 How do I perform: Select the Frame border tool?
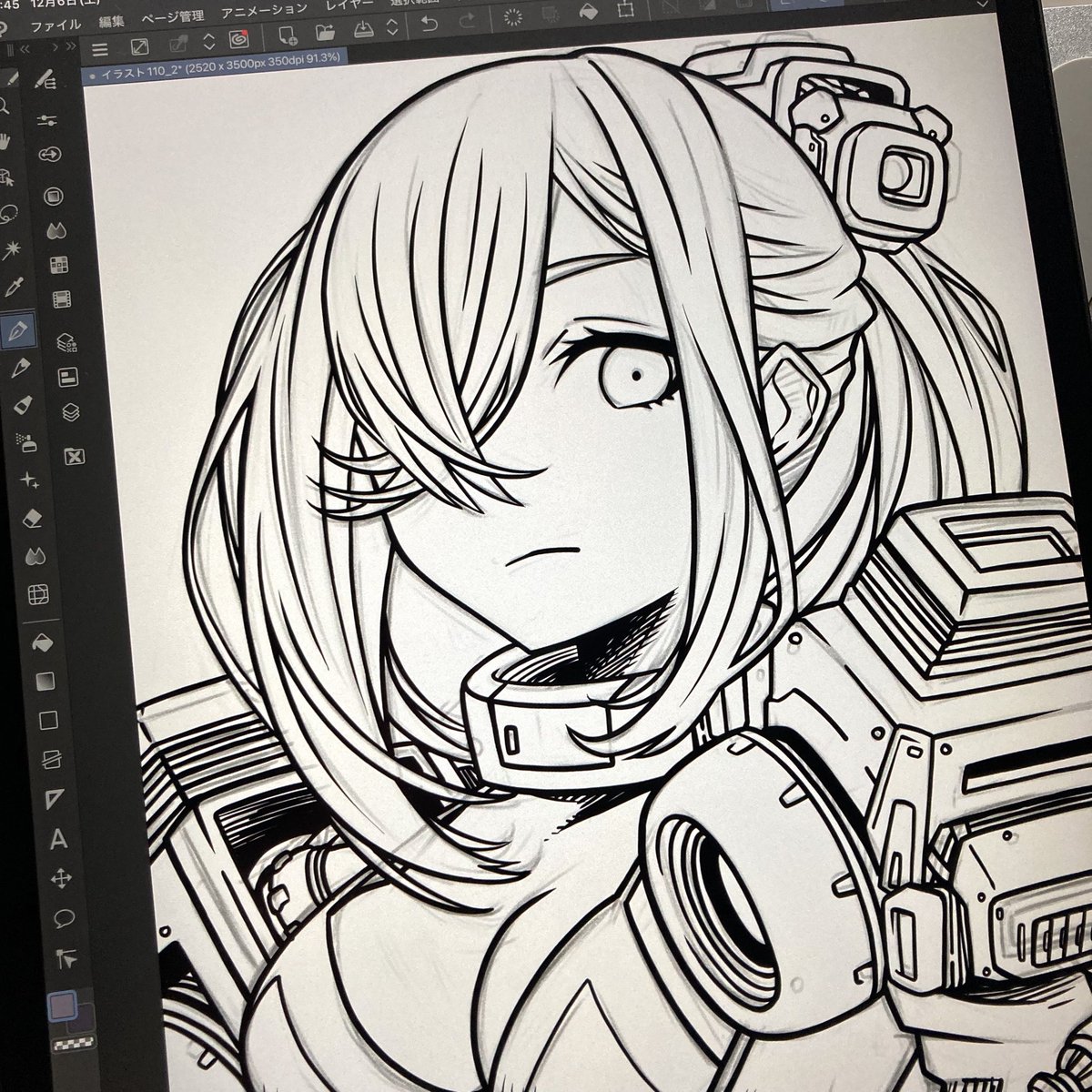[51, 758]
